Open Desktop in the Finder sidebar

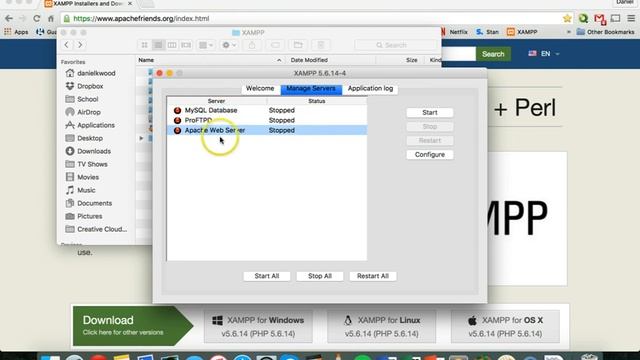pyautogui.click(x=90, y=138)
